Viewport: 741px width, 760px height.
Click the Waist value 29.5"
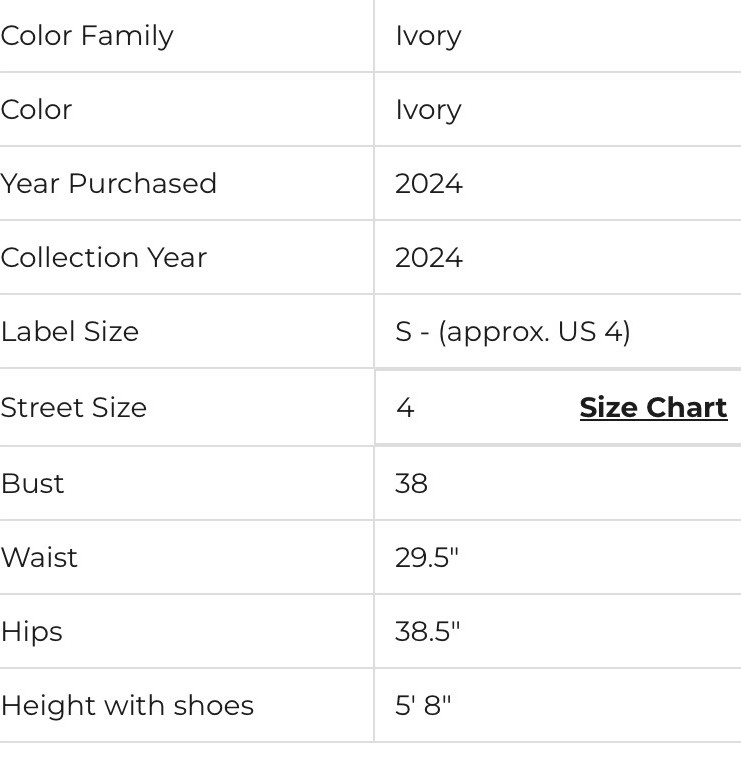tap(426, 557)
